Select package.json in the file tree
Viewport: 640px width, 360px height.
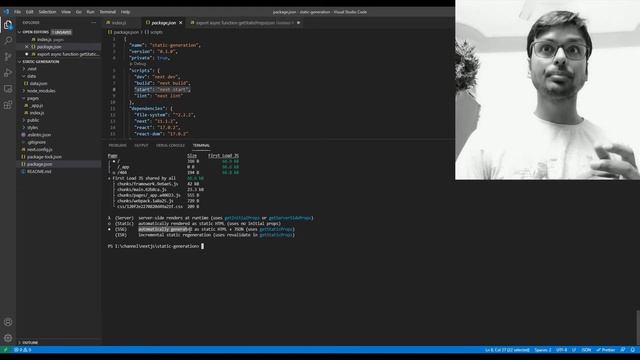coord(39,164)
